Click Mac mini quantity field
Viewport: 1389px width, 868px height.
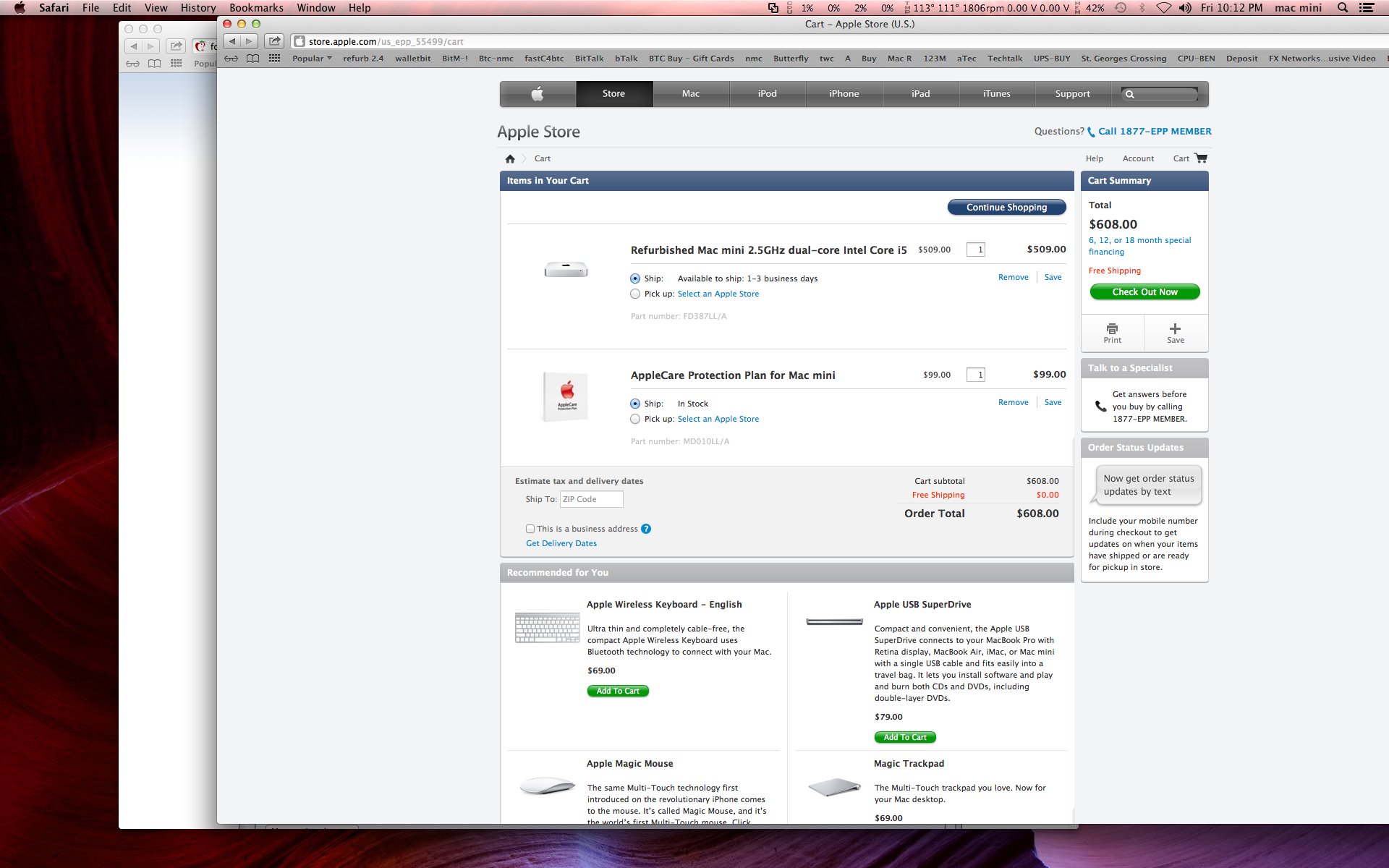coord(976,250)
